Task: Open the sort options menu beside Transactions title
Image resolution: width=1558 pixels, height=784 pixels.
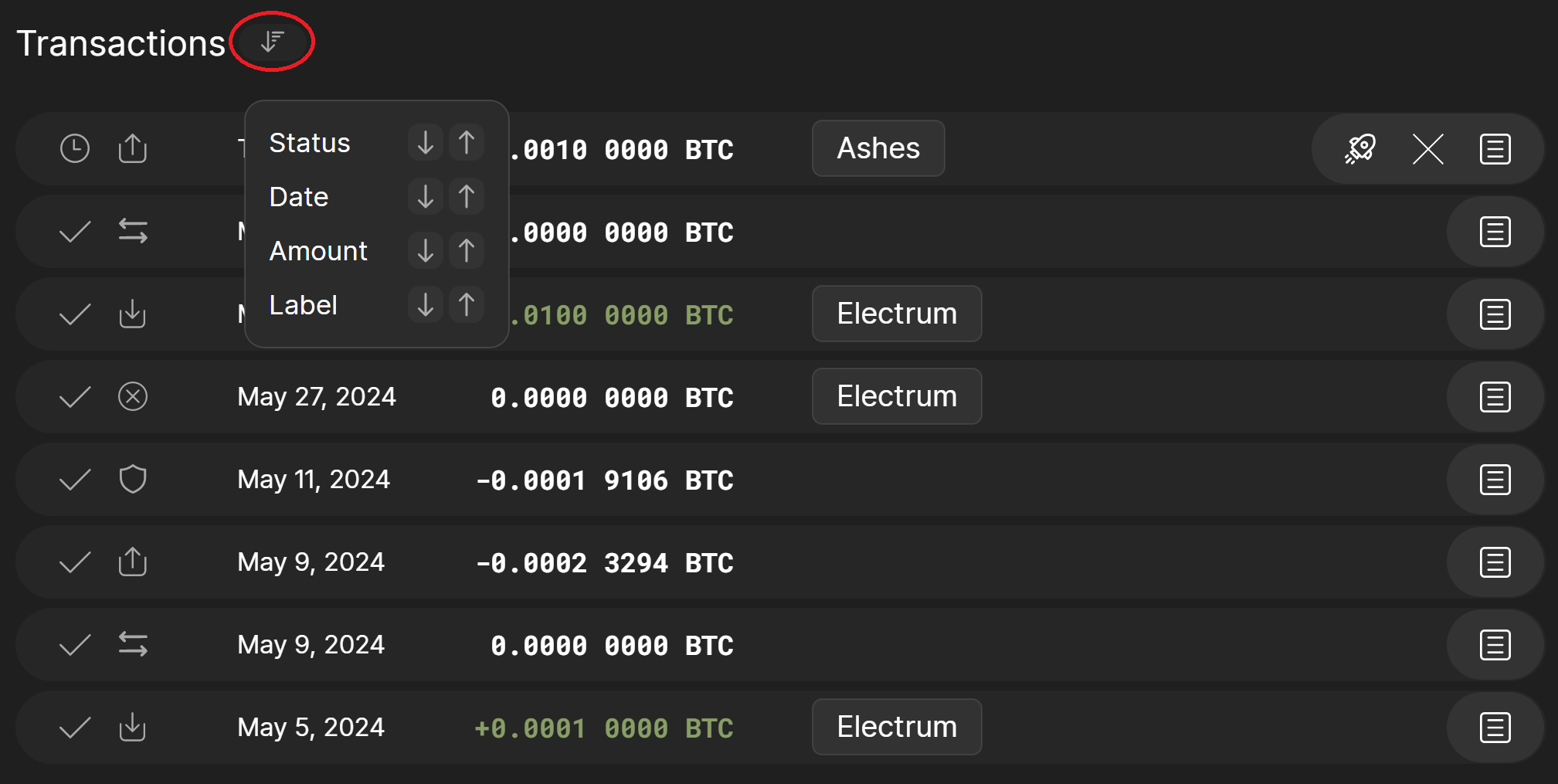Action: (x=271, y=42)
